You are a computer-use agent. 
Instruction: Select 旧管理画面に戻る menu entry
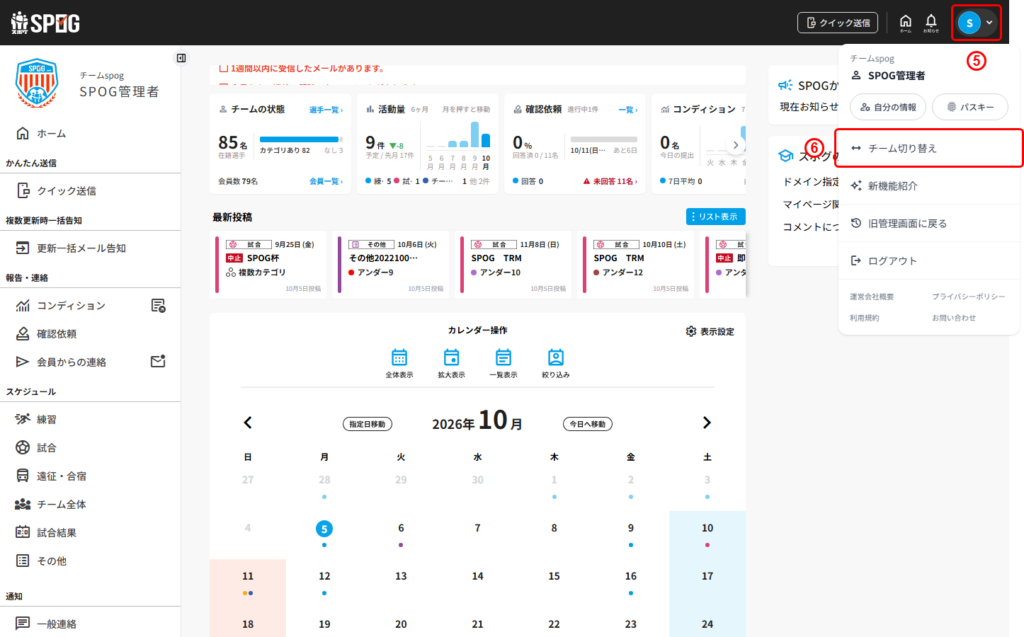coord(929,223)
